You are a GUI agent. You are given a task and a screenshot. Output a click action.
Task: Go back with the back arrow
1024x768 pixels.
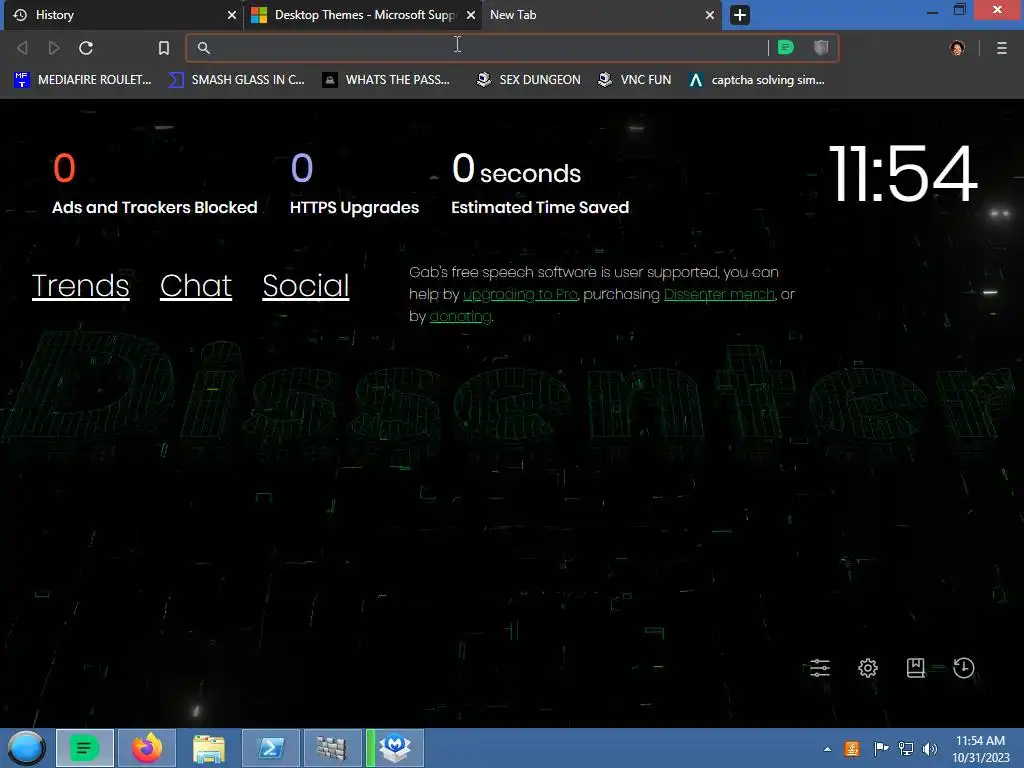22,48
